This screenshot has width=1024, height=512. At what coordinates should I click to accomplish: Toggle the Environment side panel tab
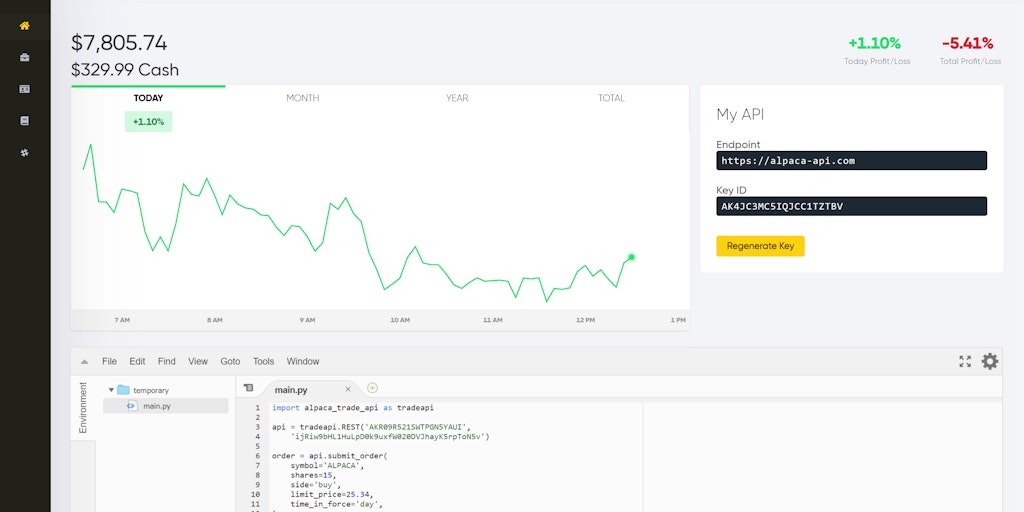coord(83,408)
